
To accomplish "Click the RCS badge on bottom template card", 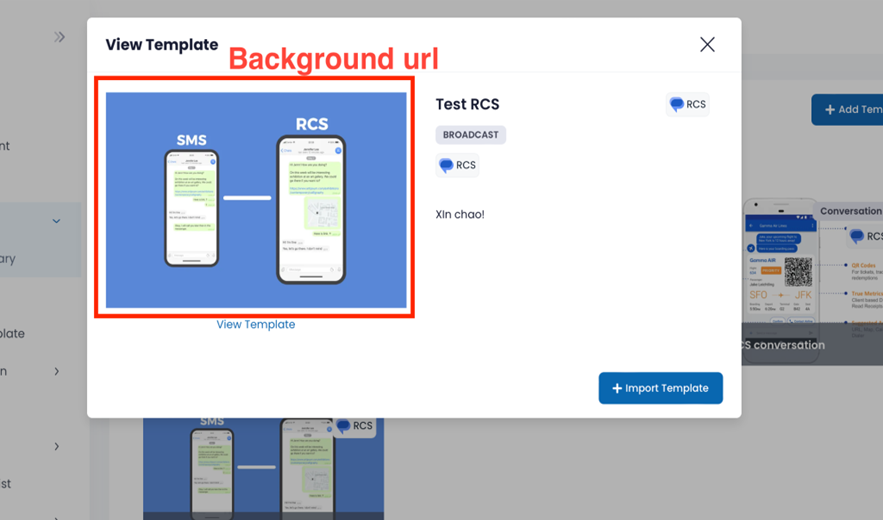I will tap(354, 426).
